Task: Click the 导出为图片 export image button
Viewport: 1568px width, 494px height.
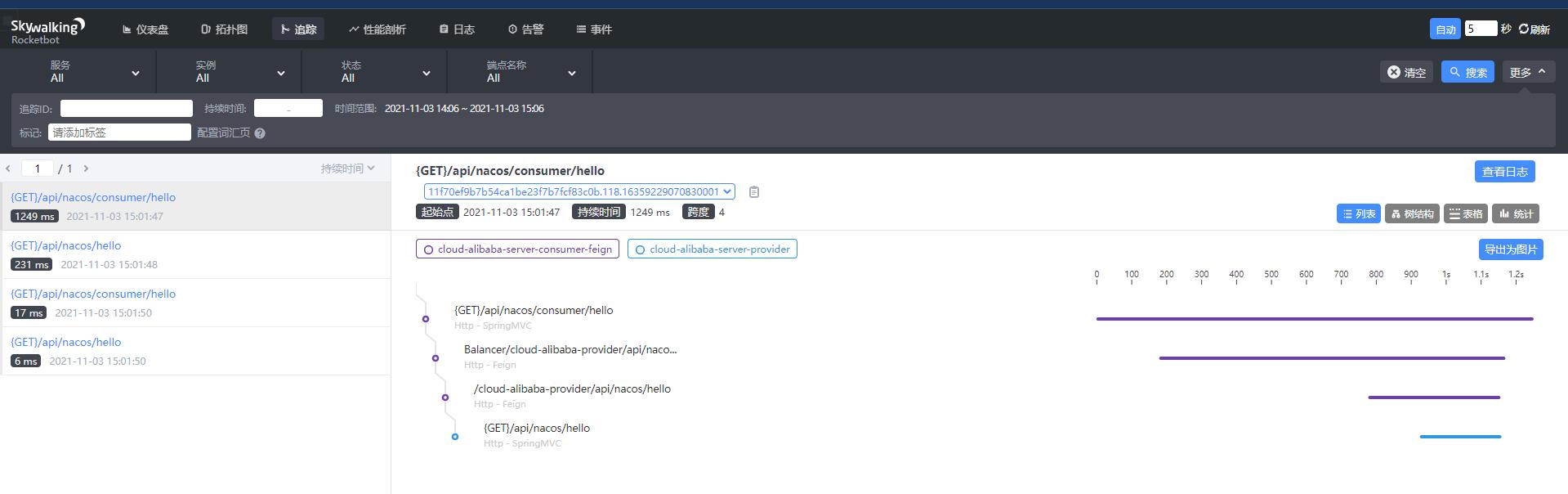Action: (x=1511, y=249)
